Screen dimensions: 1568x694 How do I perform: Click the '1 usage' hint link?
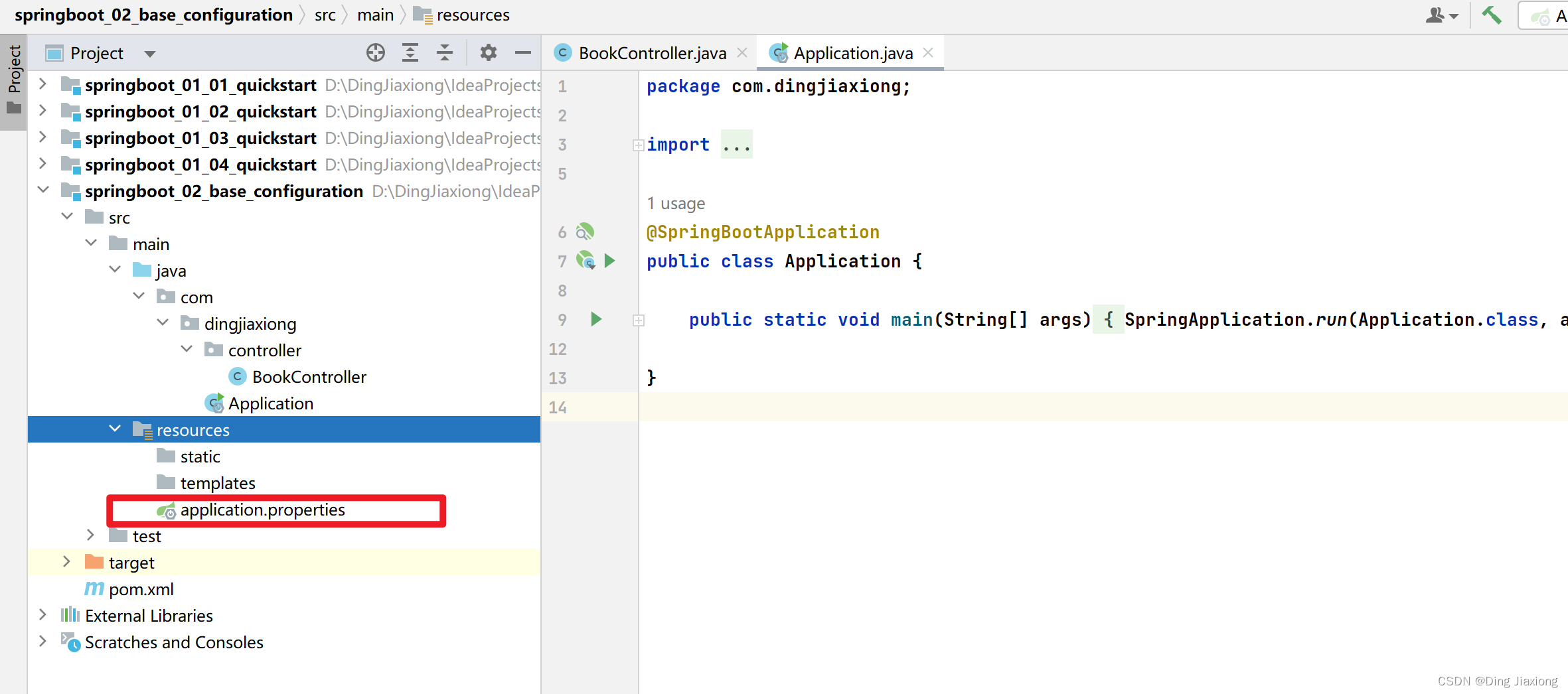click(676, 203)
